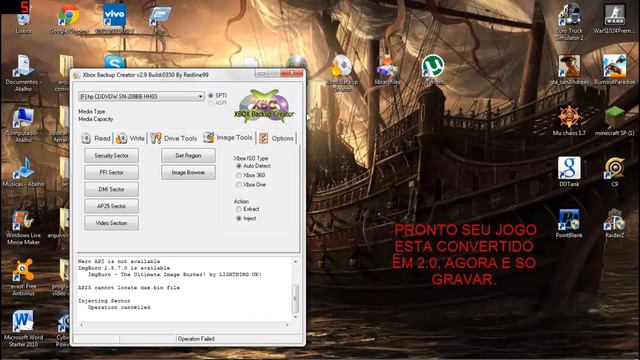Click the Operation Failed status text
Viewport: 640px width, 360px height.
coord(196,339)
